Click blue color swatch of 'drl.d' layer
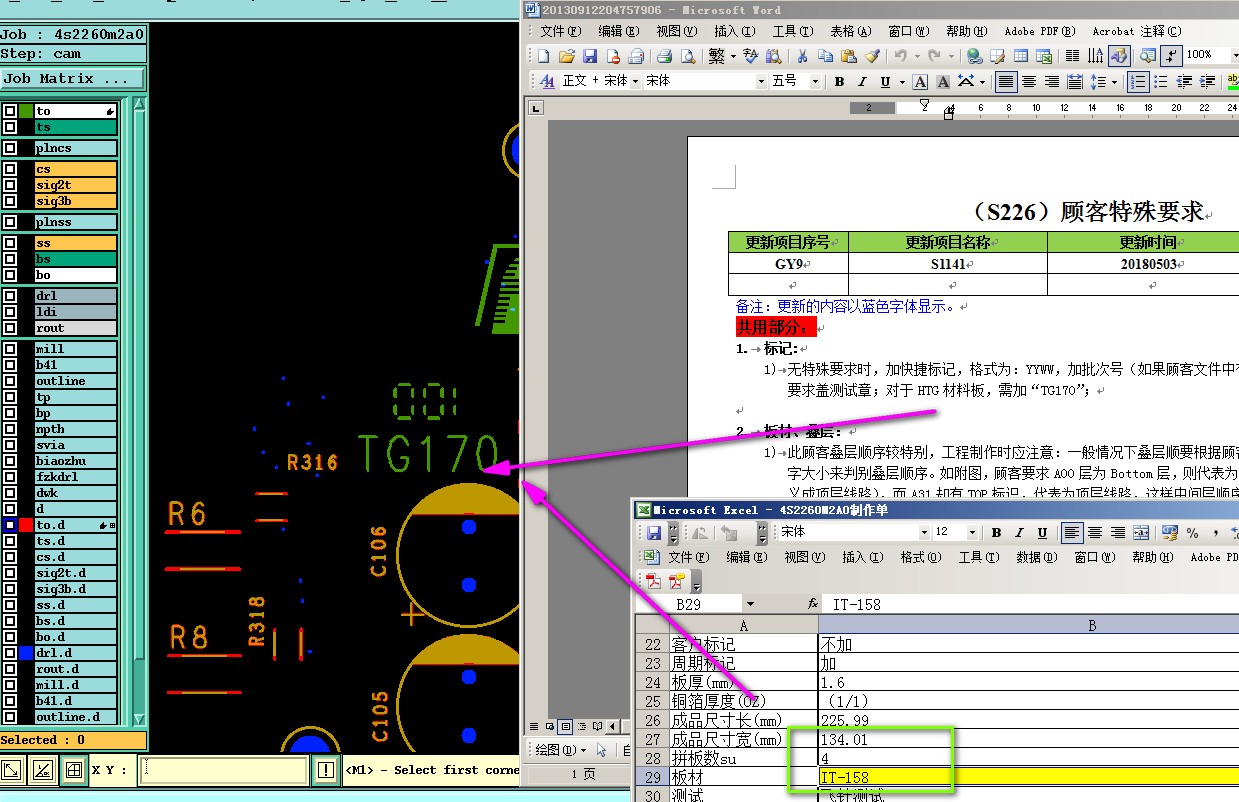The width and height of the screenshot is (1239, 802). [x=26, y=653]
